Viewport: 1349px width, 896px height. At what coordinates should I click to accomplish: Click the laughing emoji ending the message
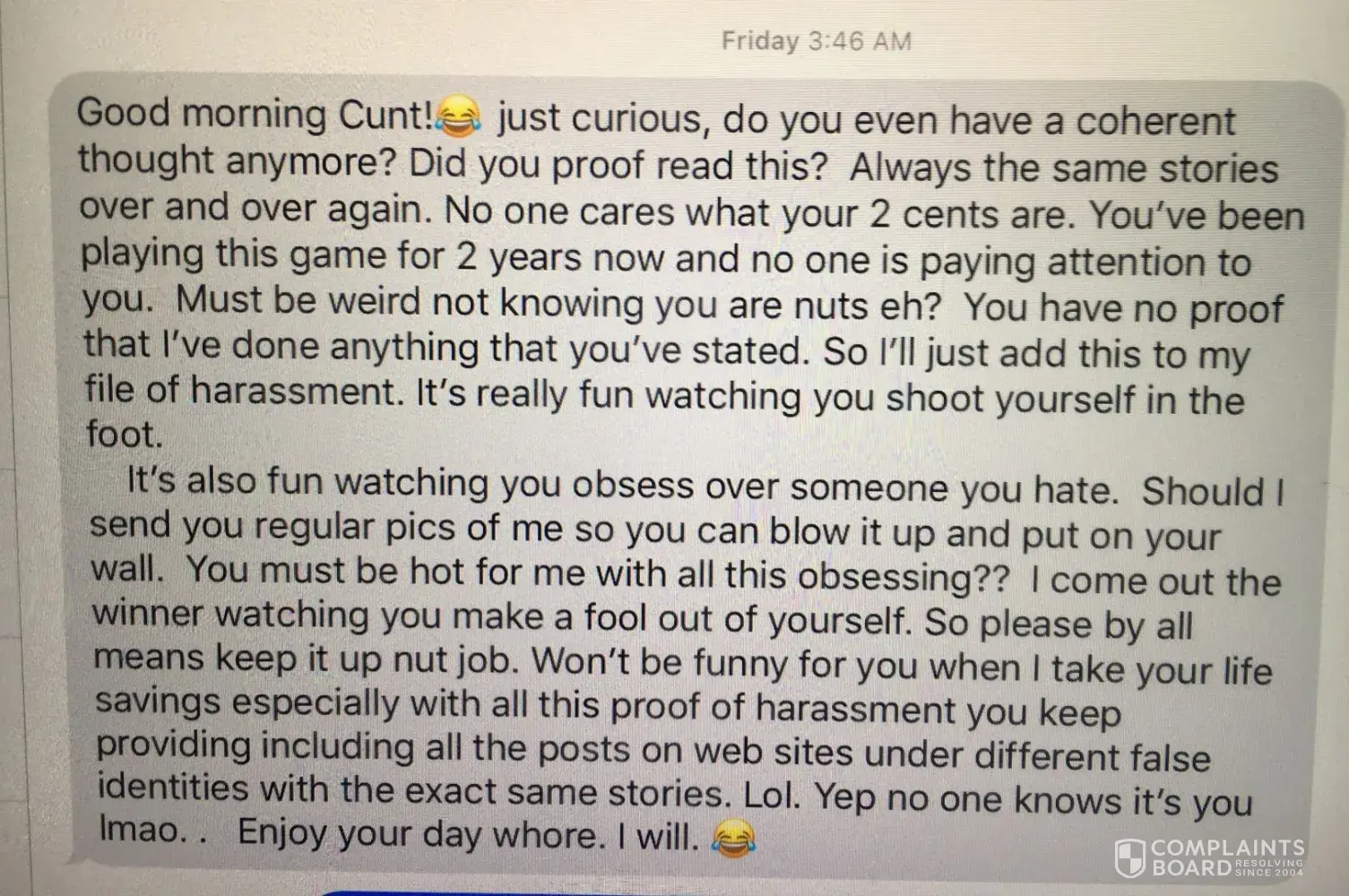(732, 839)
